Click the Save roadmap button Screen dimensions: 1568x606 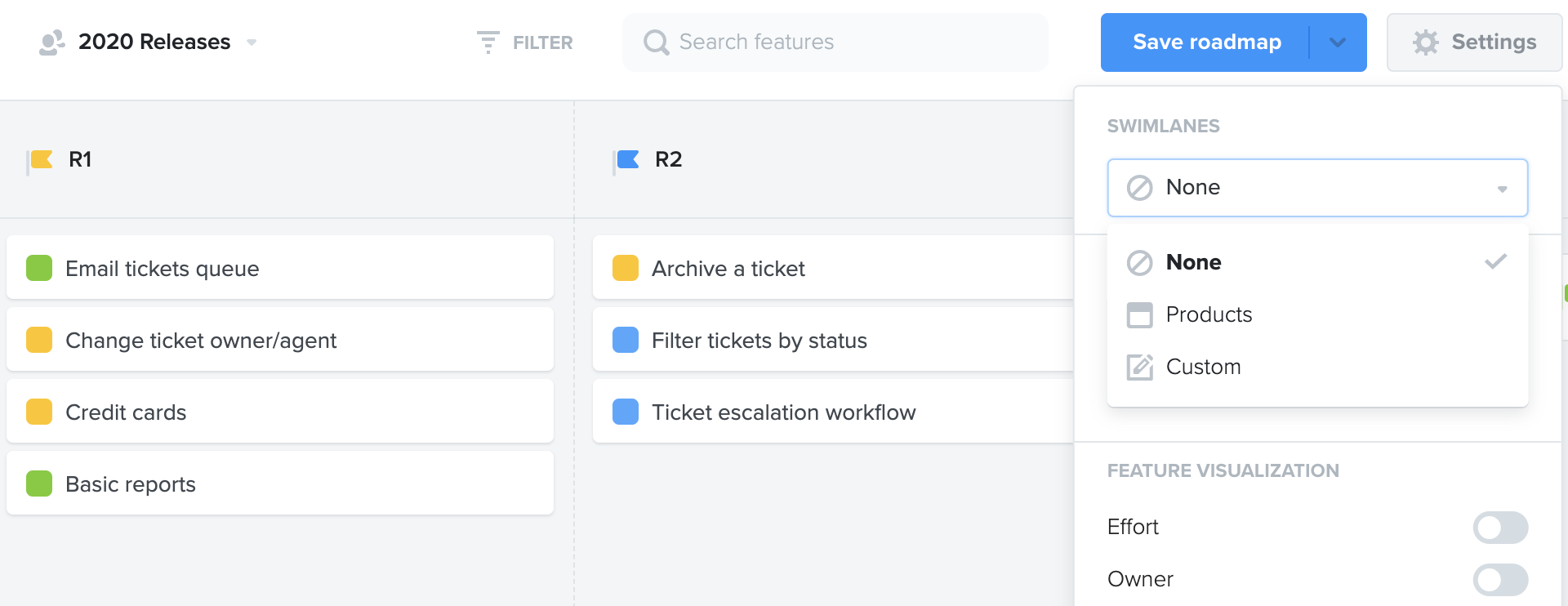[x=1207, y=42]
